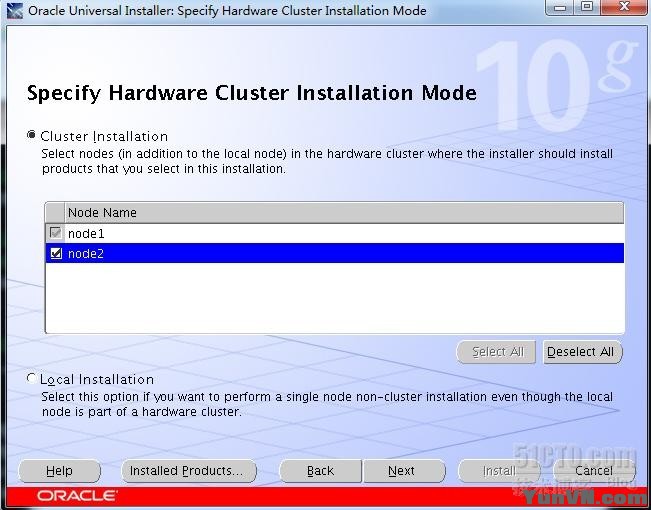The image size is (651, 510).
Task: Select the Cluster Installation radio button
Action: pos(31,135)
